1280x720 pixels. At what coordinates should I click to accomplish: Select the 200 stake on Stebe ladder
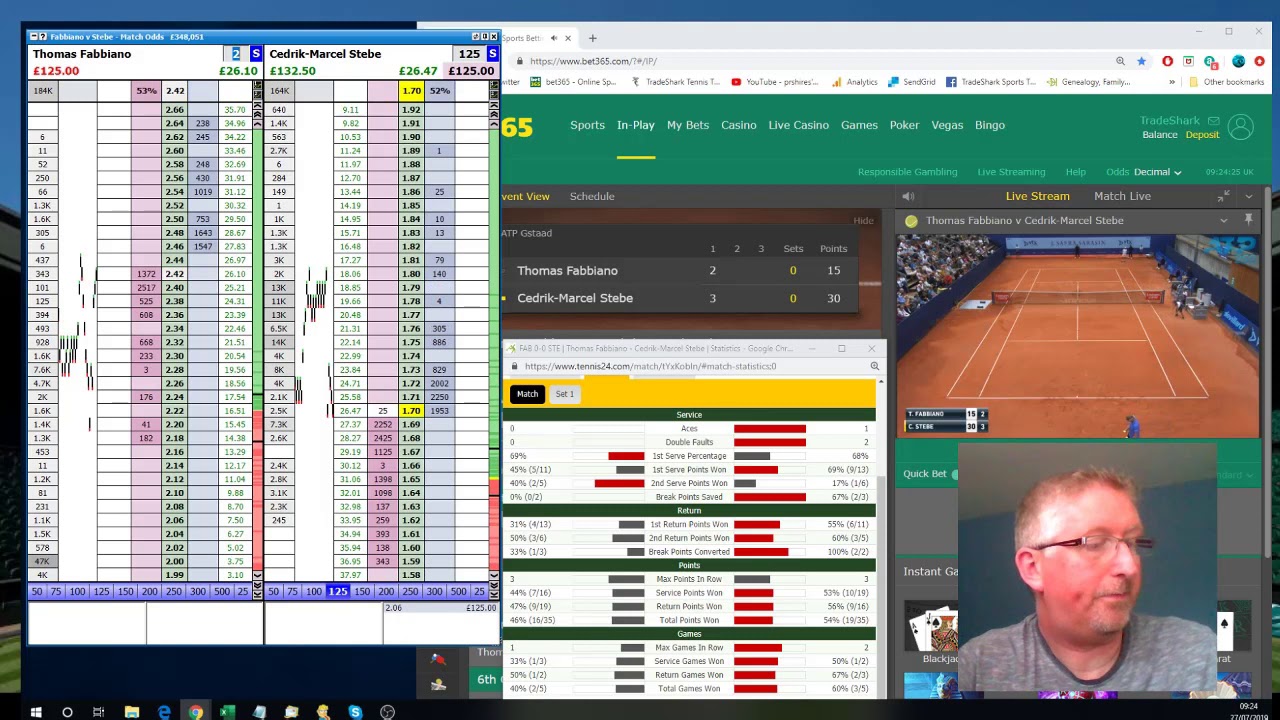(386, 592)
